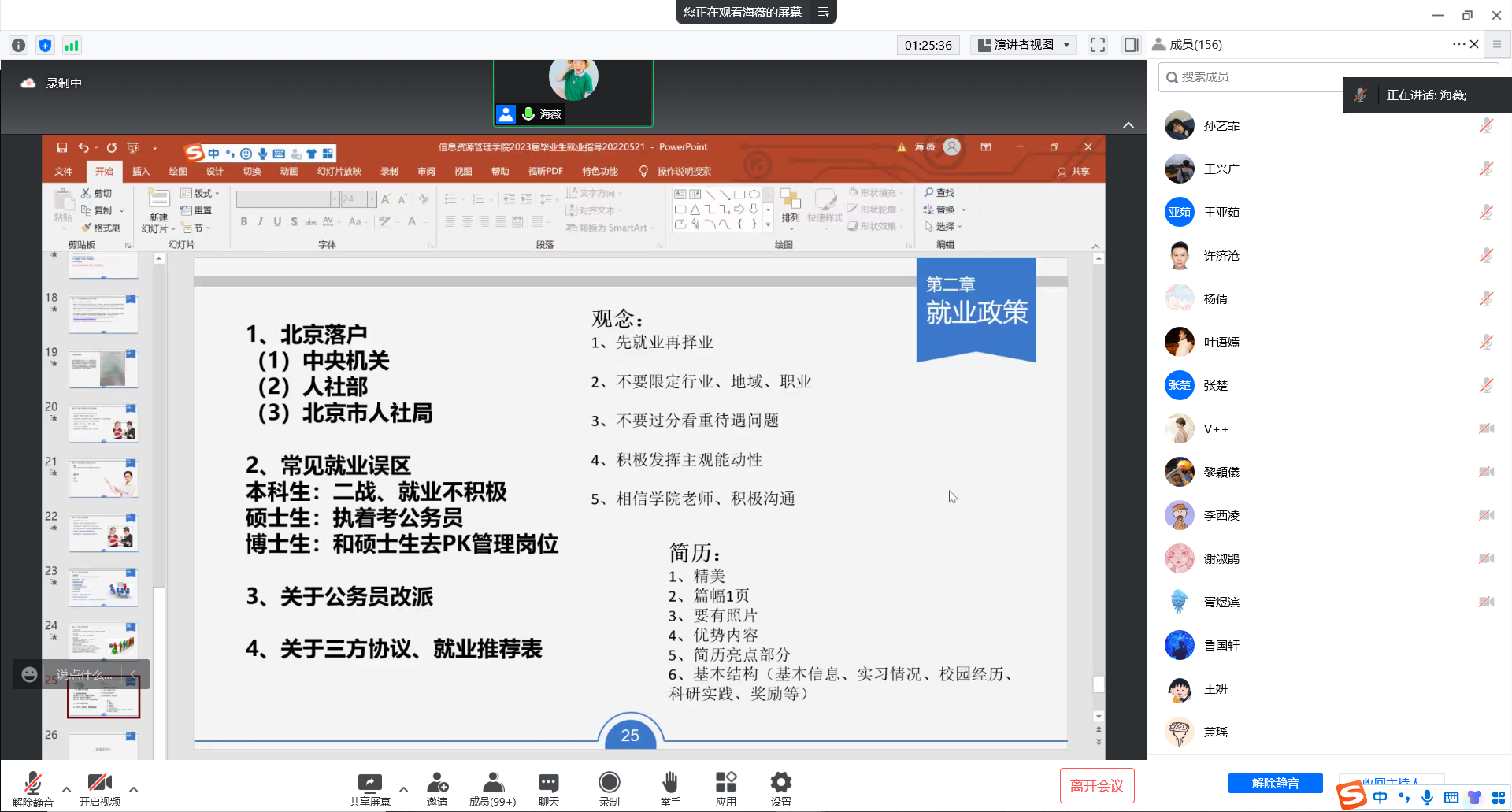Open the font size dropdown
Screen dimensions: 1512x812
pyautogui.click(x=372, y=199)
